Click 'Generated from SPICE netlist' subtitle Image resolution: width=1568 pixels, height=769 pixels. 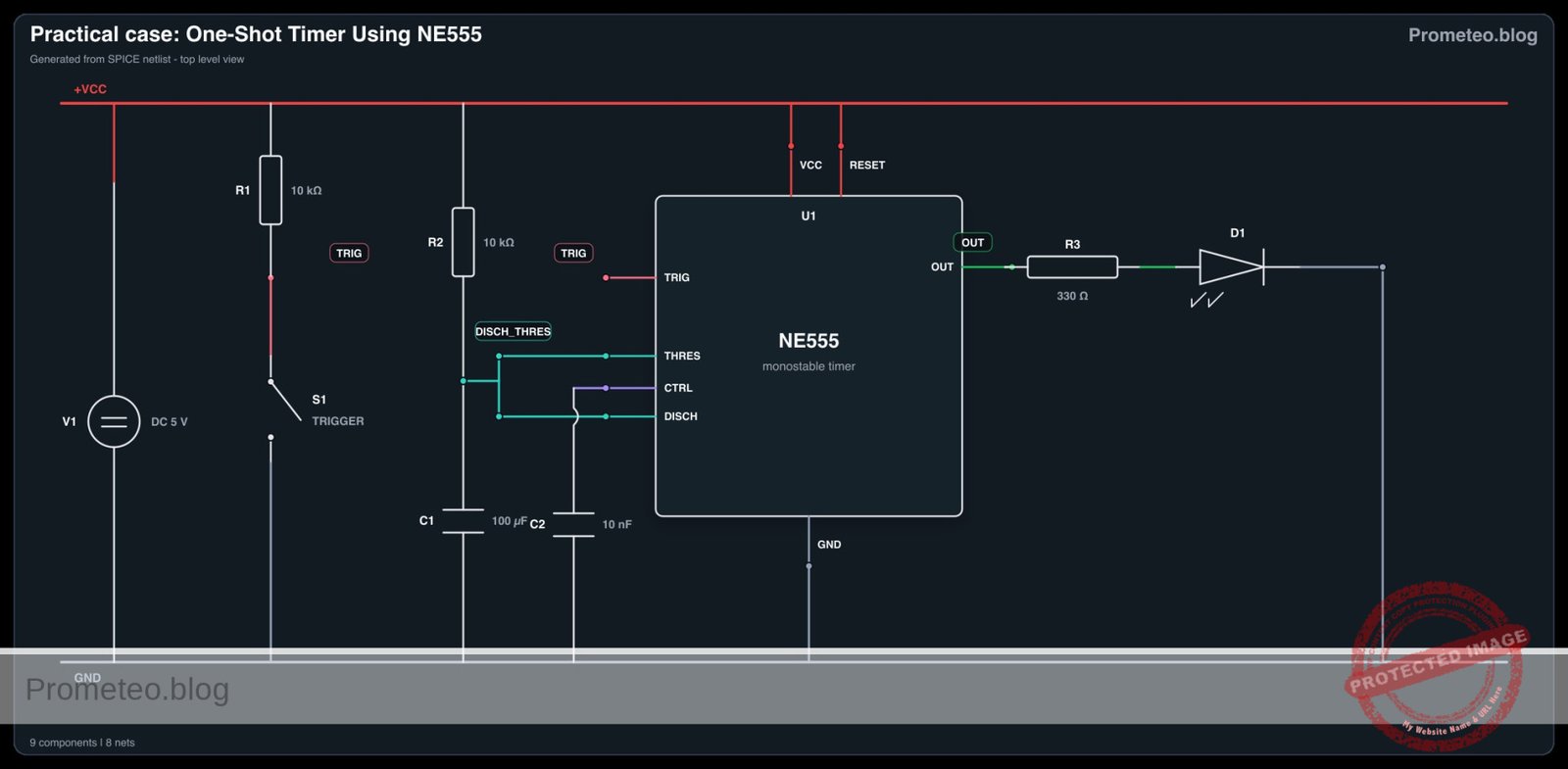(136, 60)
